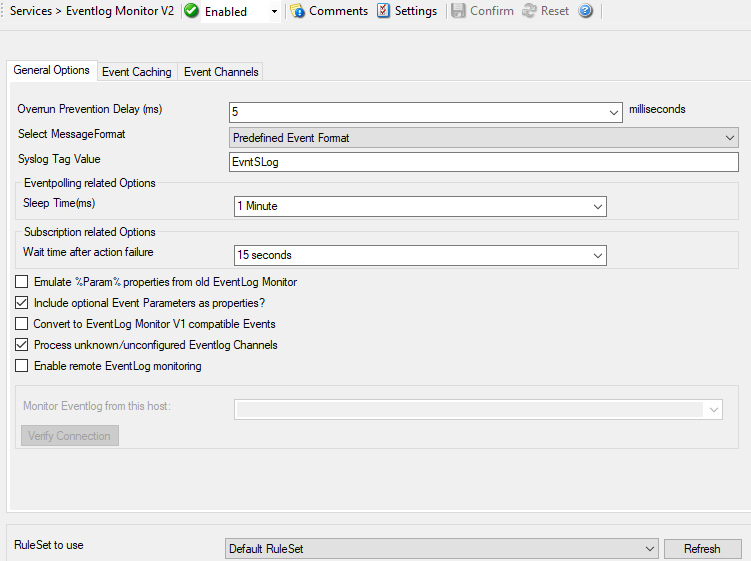Uncheck Include optional Event Parameters as properties
The image size is (751, 561).
(22, 303)
